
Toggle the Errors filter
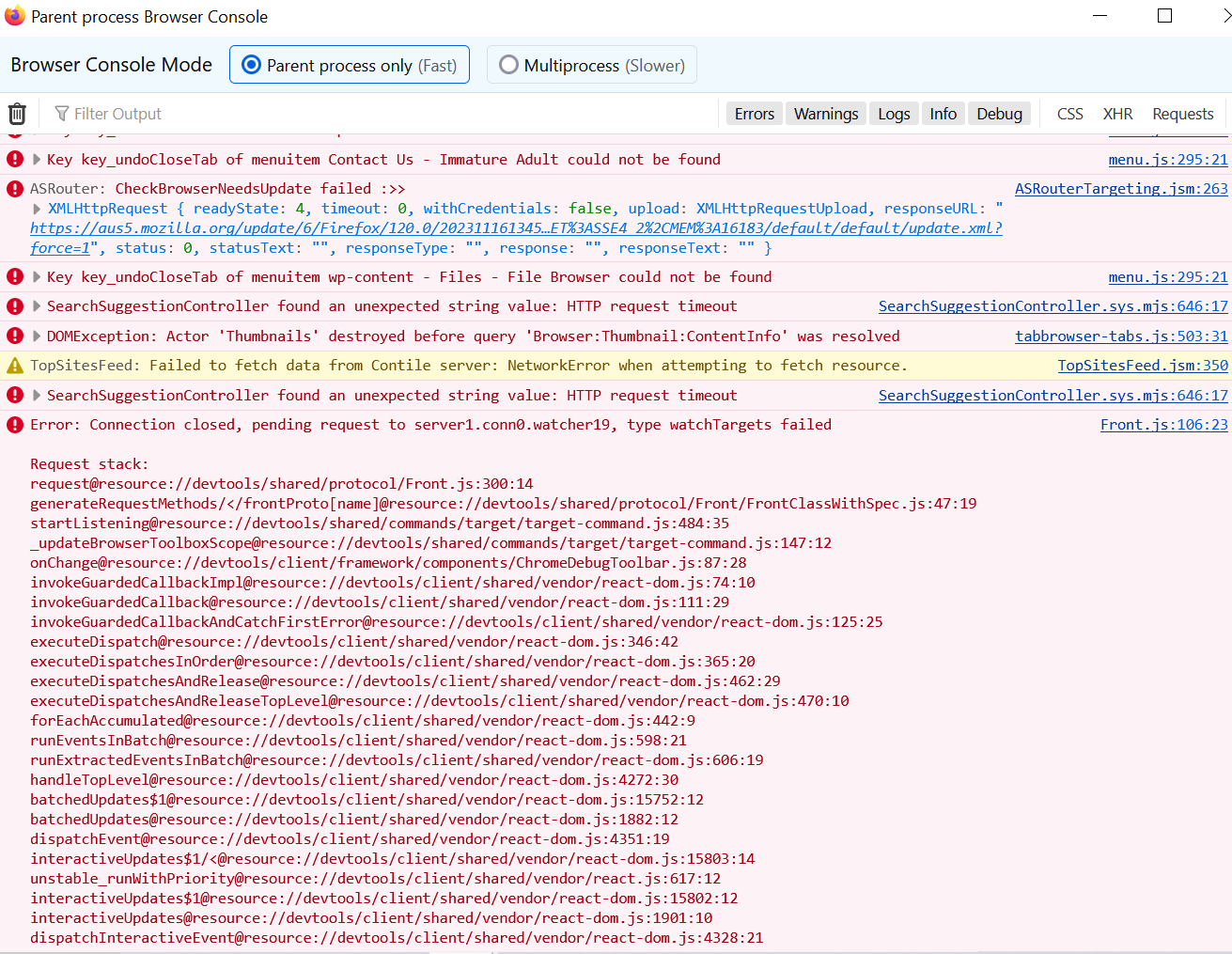(755, 114)
